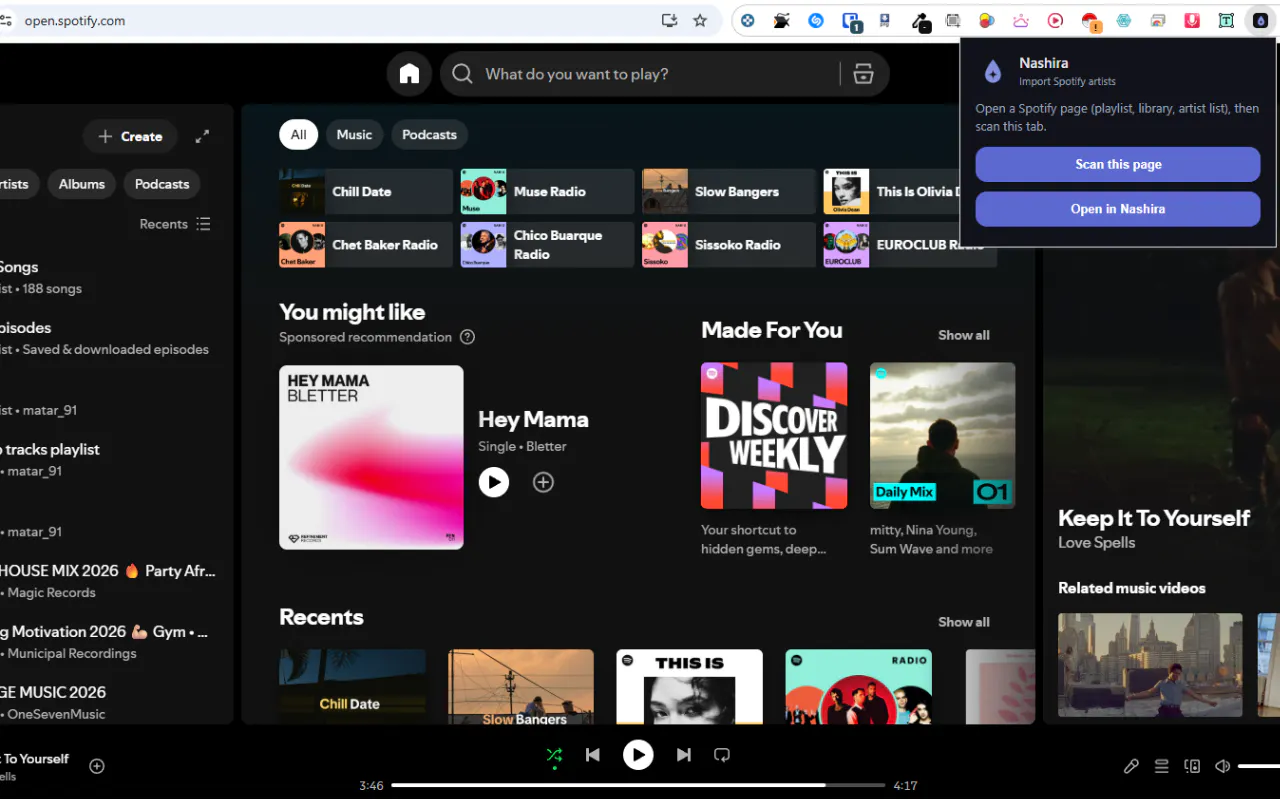Bookmark this tab with the star icon
1280x800 pixels.
(700, 20)
